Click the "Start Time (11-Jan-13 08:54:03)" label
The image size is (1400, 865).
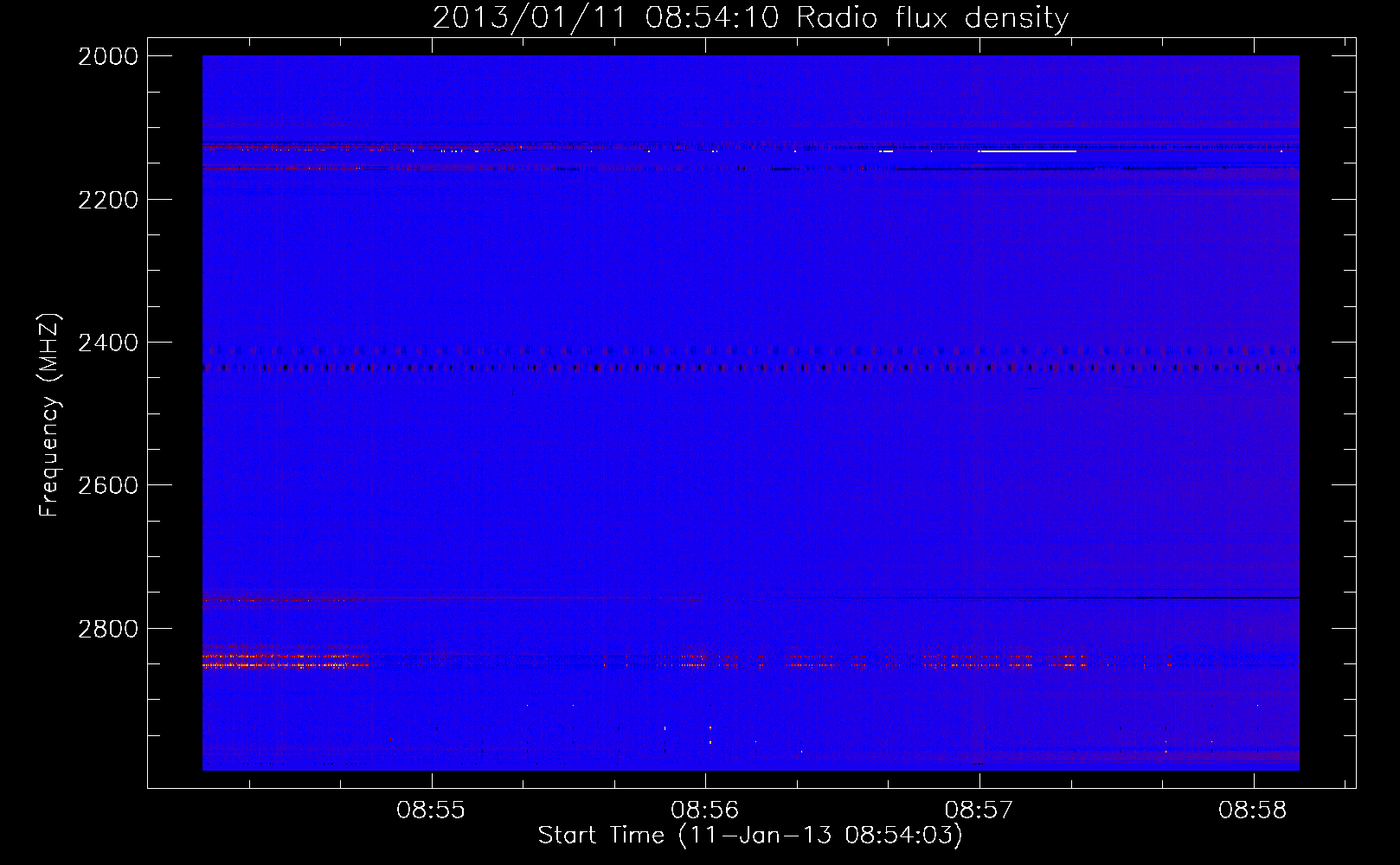[750, 836]
